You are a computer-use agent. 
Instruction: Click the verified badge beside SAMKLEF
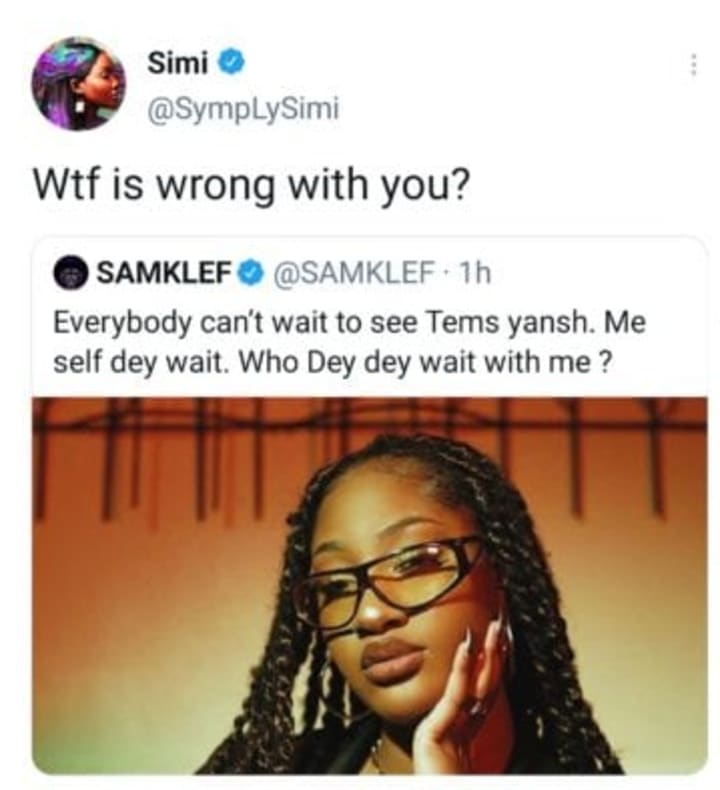250,273
